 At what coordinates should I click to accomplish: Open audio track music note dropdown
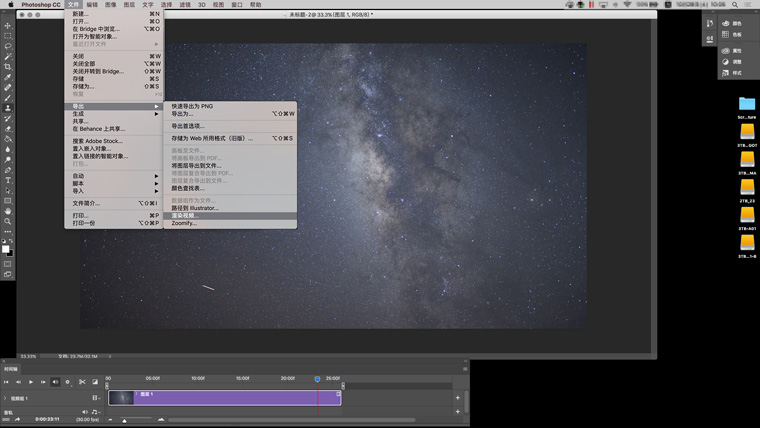95,412
